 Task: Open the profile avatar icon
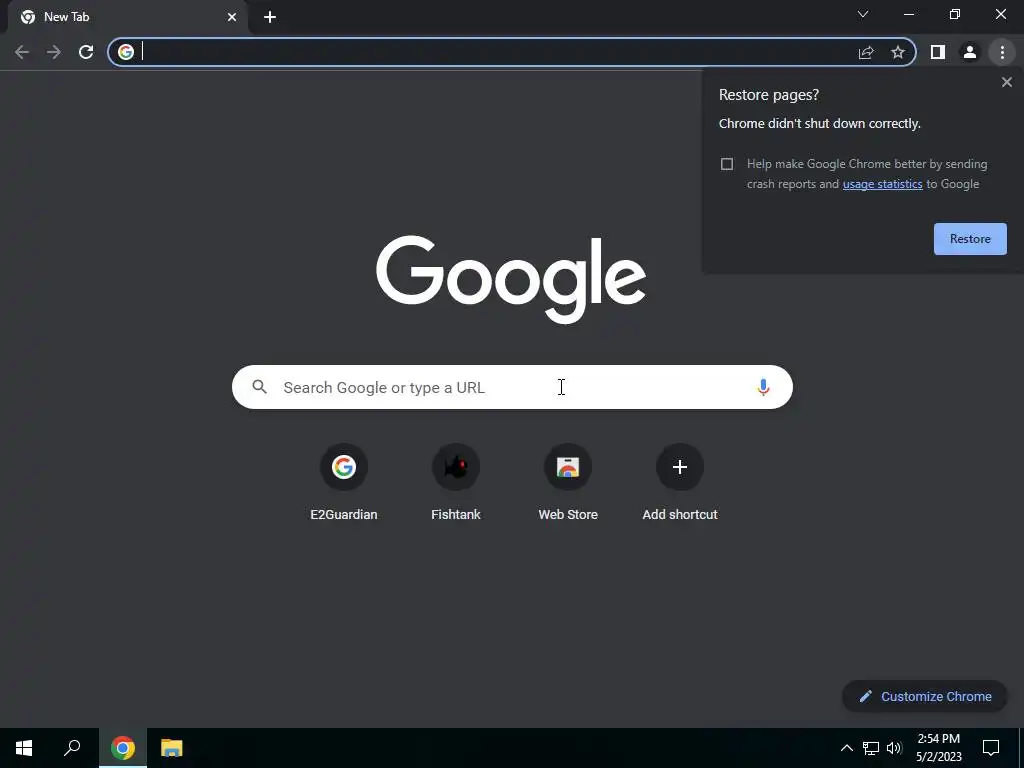click(970, 52)
